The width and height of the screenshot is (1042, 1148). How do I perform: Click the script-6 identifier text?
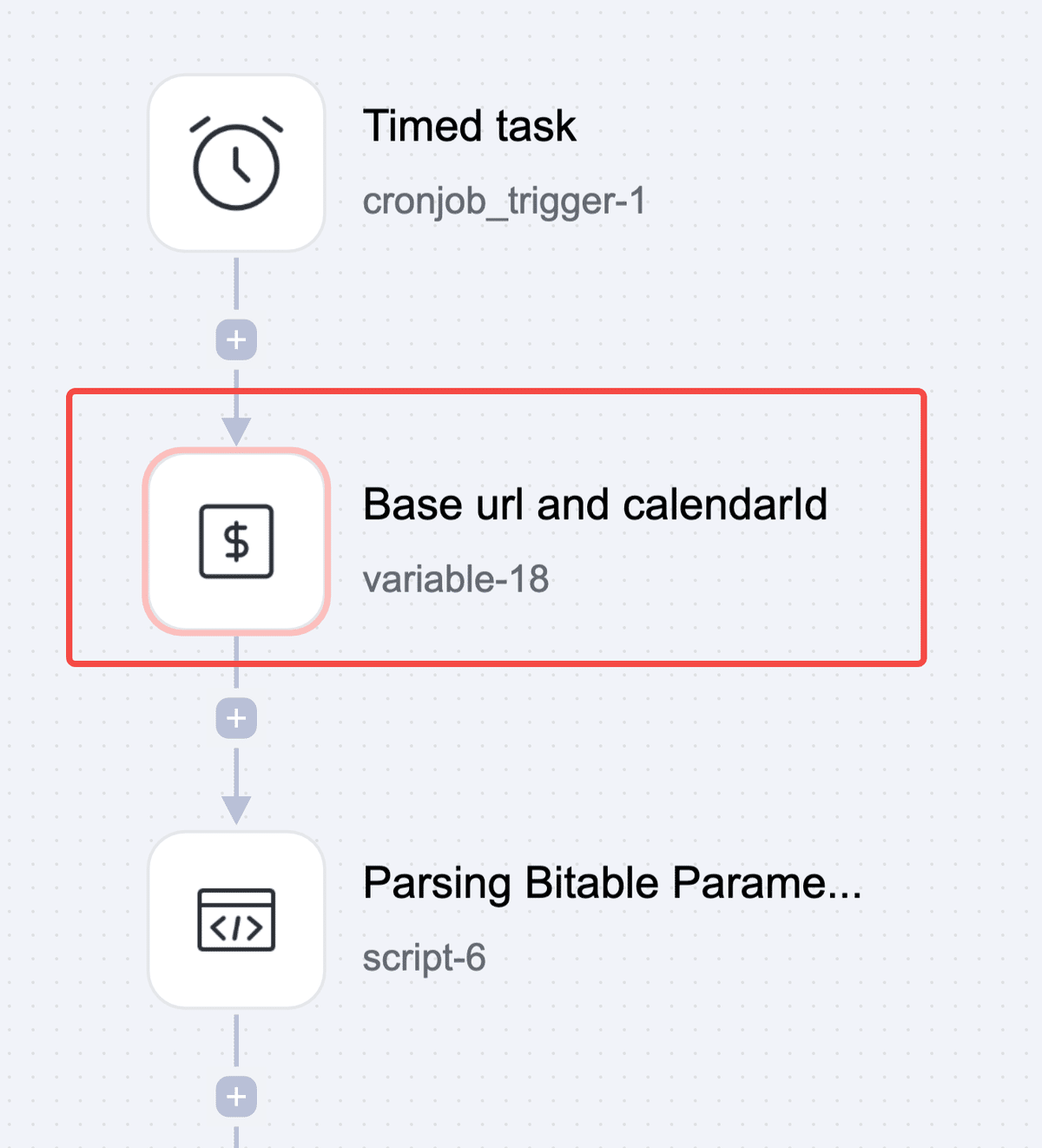(x=424, y=958)
